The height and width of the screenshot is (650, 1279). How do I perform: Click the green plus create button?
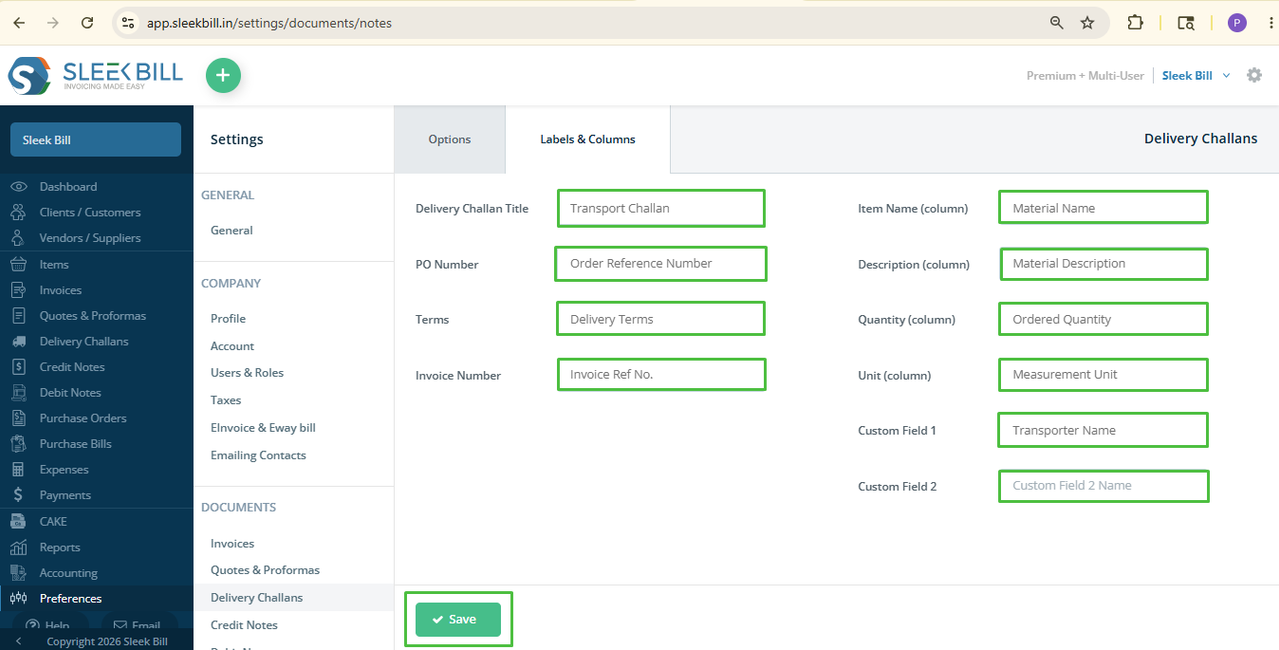pos(223,75)
